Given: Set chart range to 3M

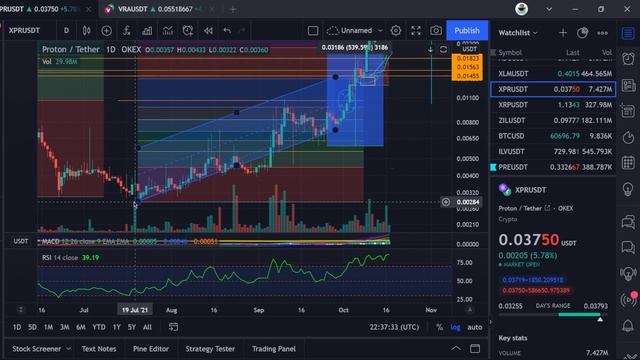Looking at the screenshot, I should [64, 327].
